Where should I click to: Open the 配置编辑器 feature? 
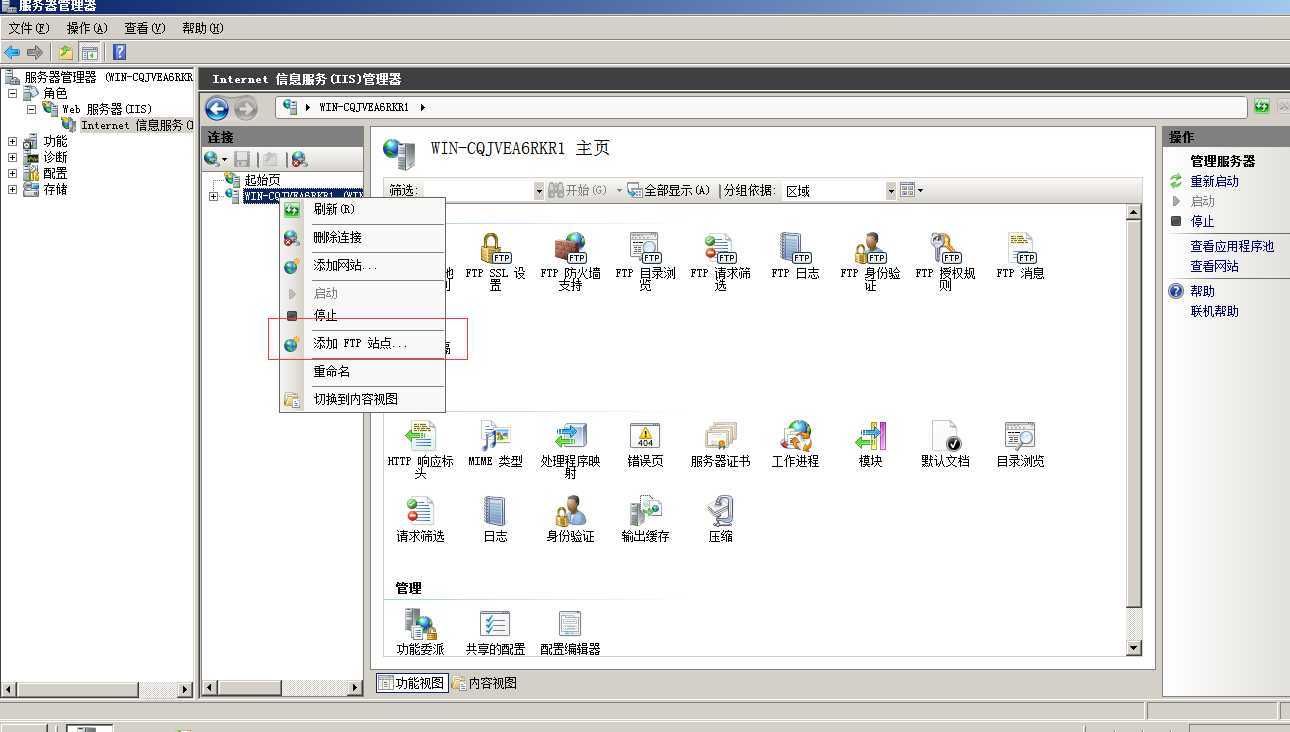tap(570, 631)
